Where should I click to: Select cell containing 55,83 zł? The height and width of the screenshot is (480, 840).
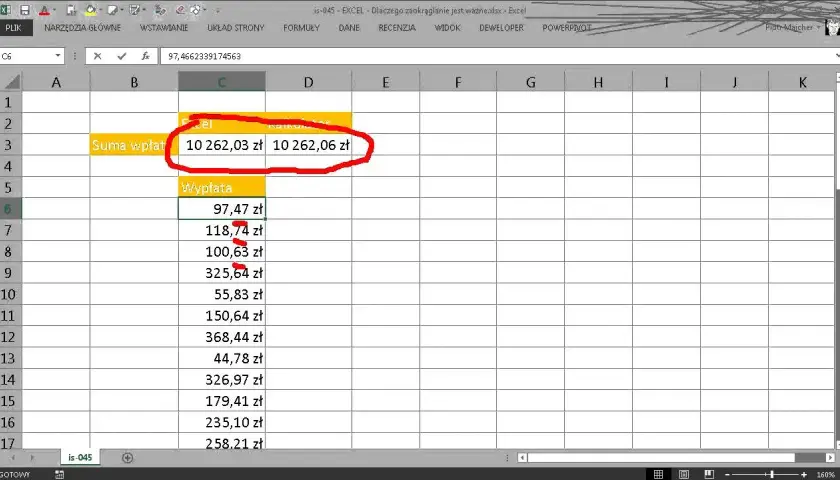pyautogui.click(x=222, y=294)
